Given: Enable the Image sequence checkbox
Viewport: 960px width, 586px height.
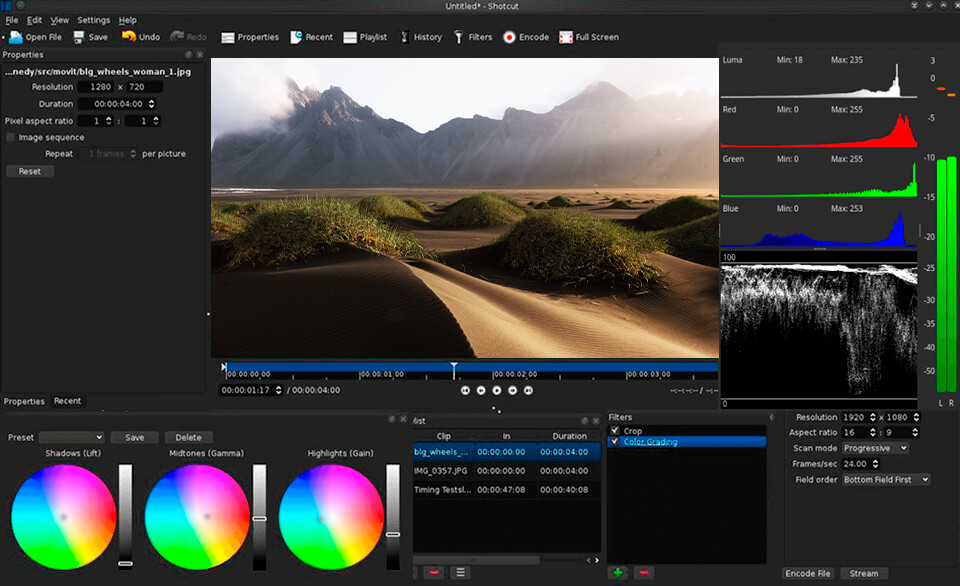Looking at the screenshot, I should [11, 137].
